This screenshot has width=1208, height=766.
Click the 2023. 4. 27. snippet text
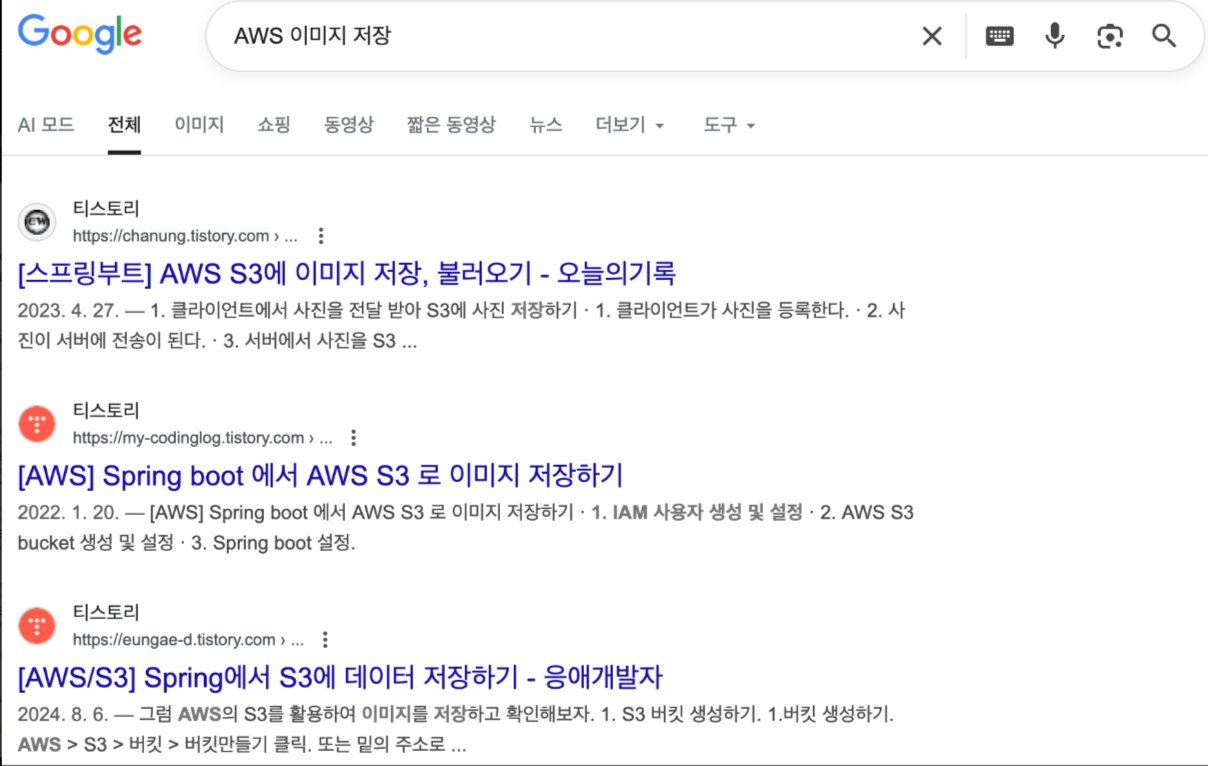click(462, 326)
